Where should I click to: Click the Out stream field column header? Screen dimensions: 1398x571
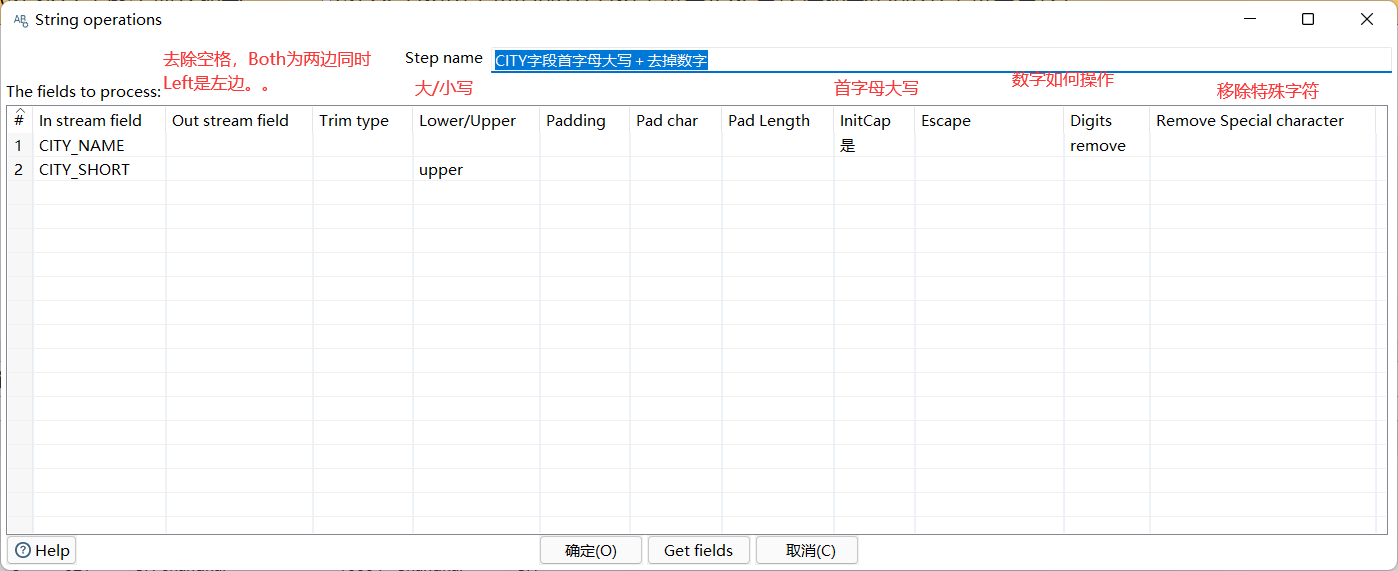tap(239, 120)
